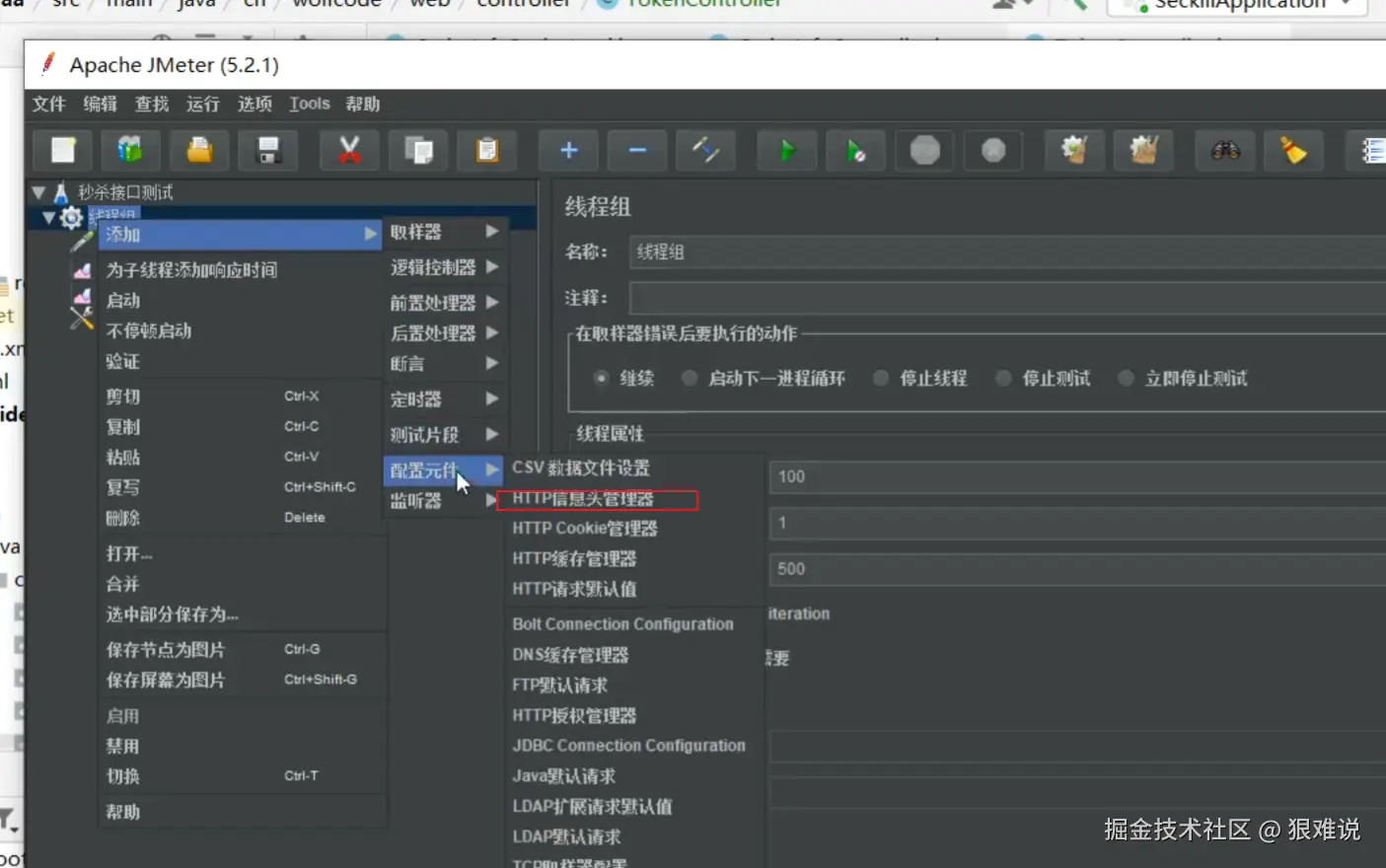This screenshot has width=1386, height=868.
Task: Collapse all nodes with minus icon
Action: pos(637,150)
